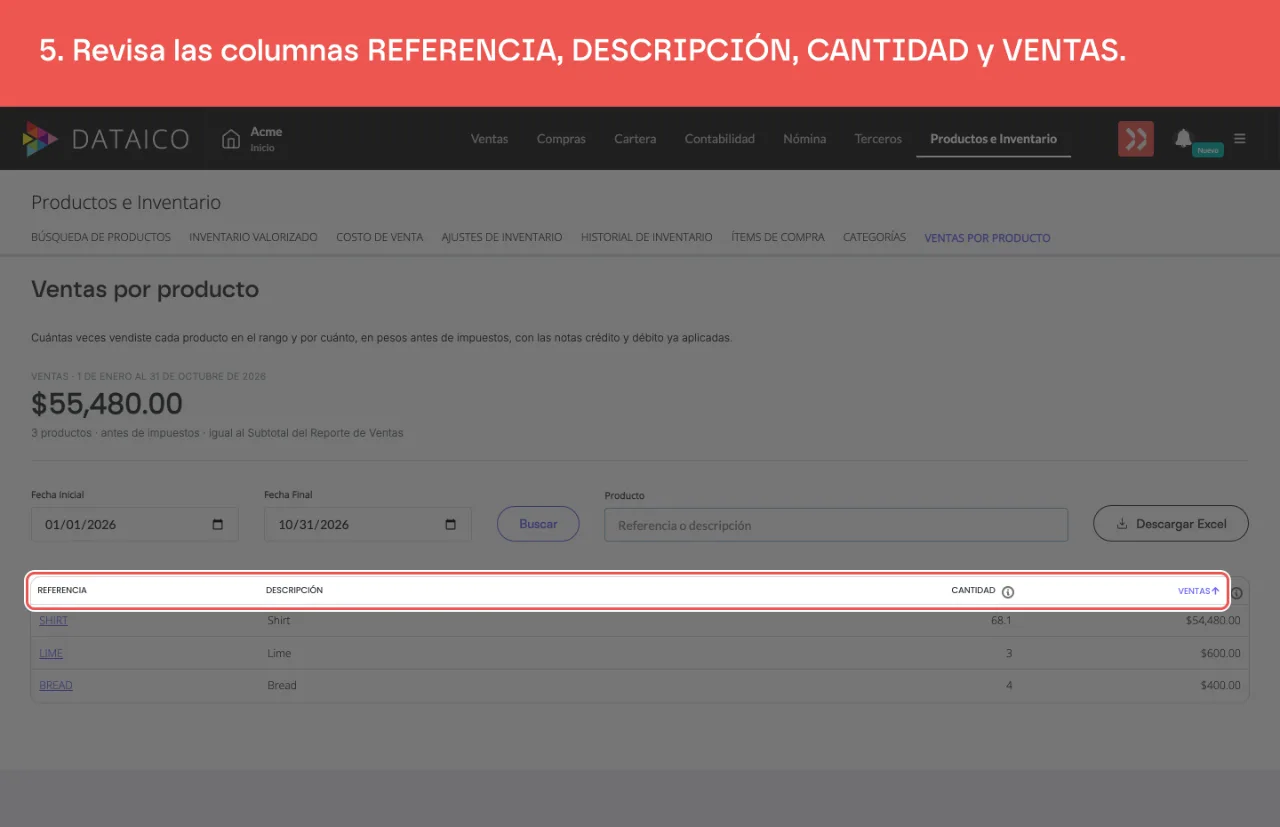This screenshot has width=1280, height=827.
Task: Open the Cartera menu
Action: (x=635, y=139)
